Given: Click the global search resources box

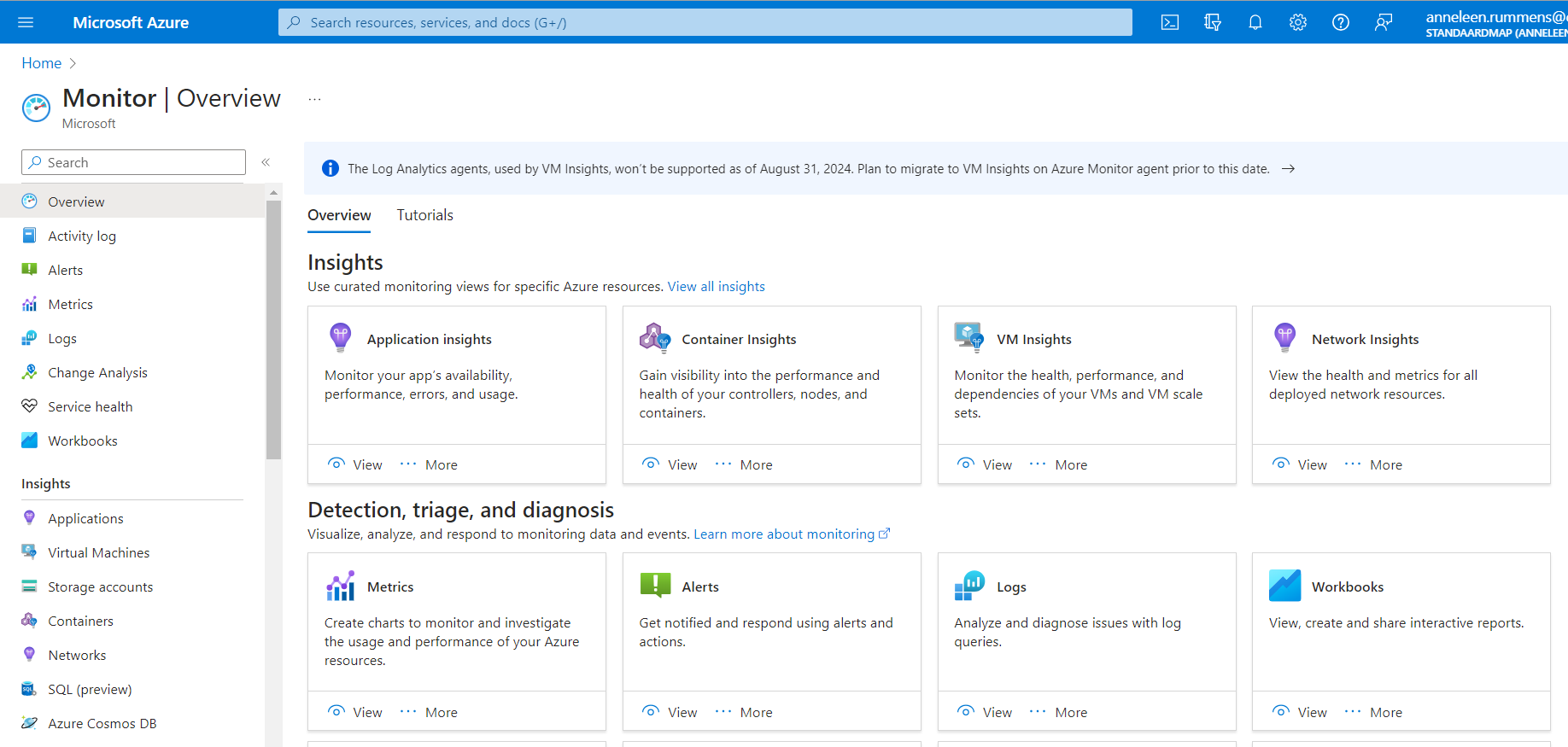Looking at the screenshot, I should pyautogui.click(x=705, y=22).
